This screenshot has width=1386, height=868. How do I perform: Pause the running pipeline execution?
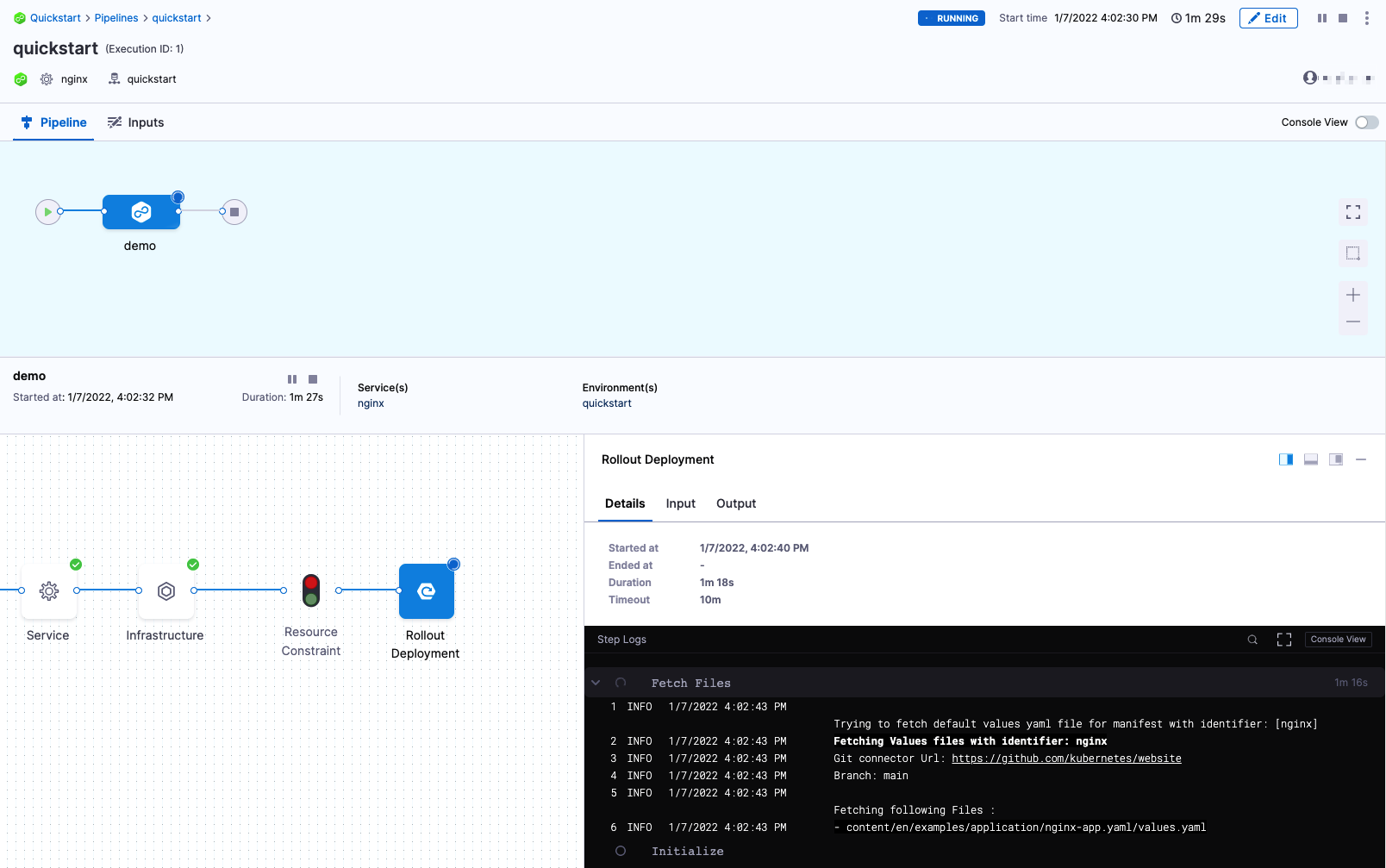1321,18
